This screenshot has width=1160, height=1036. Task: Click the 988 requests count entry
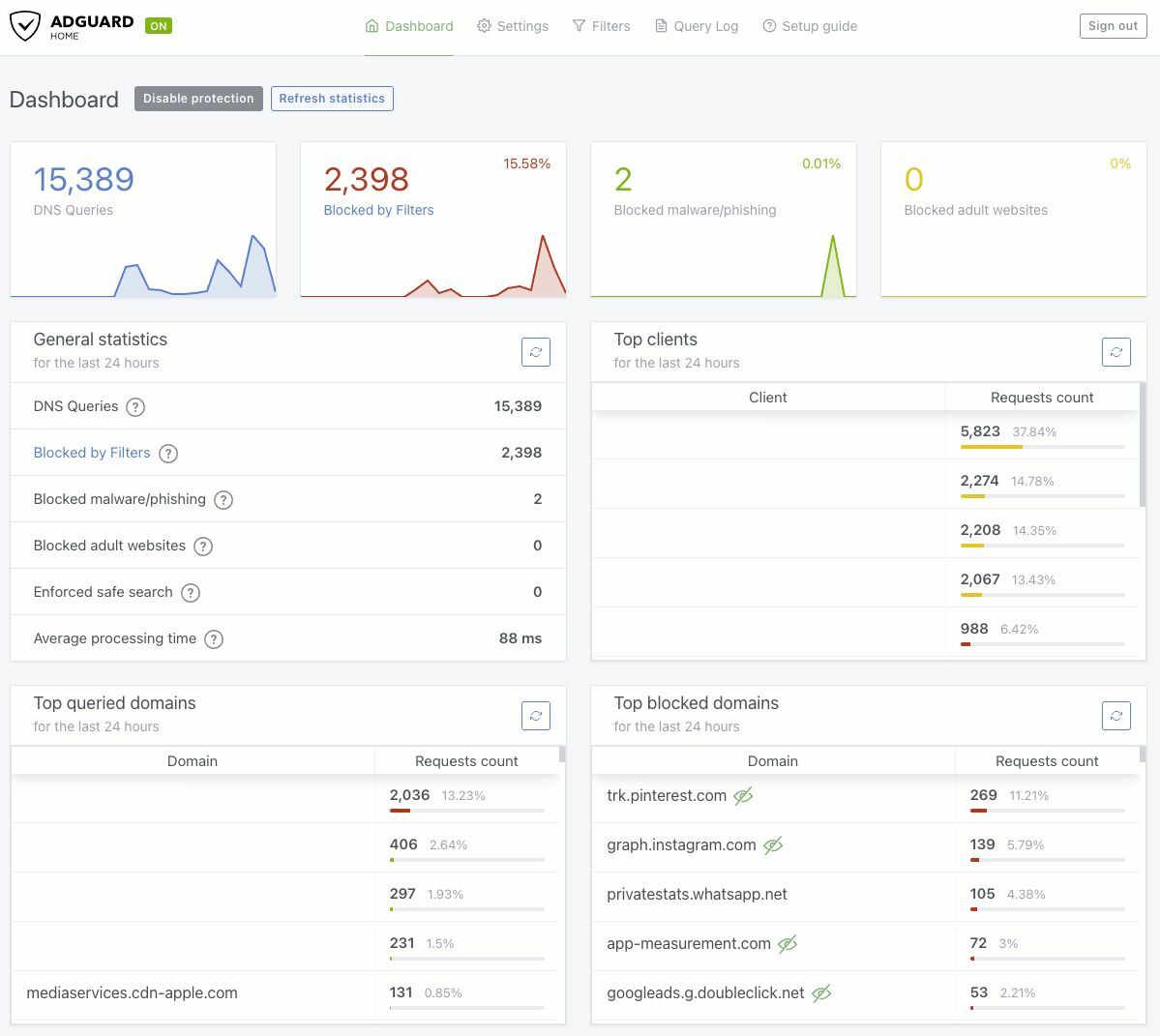click(x=974, y=629)
